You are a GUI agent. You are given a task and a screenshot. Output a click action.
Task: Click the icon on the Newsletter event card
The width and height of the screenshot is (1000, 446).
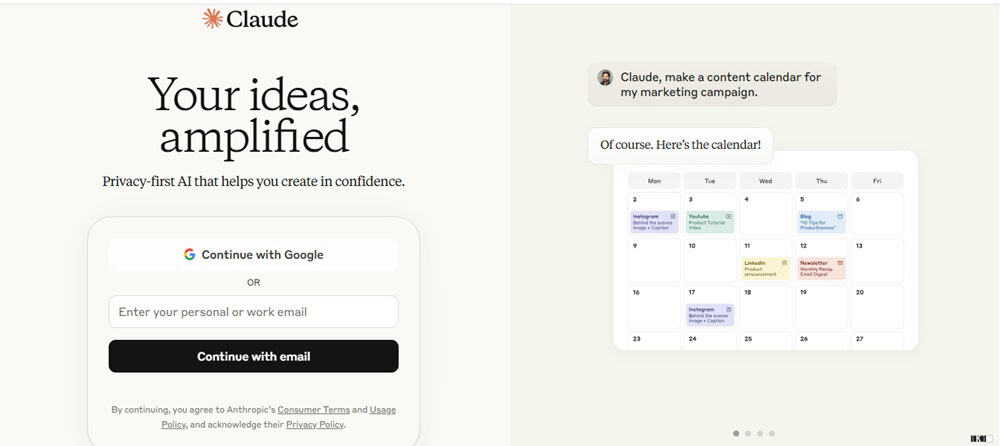coord(840,263)
